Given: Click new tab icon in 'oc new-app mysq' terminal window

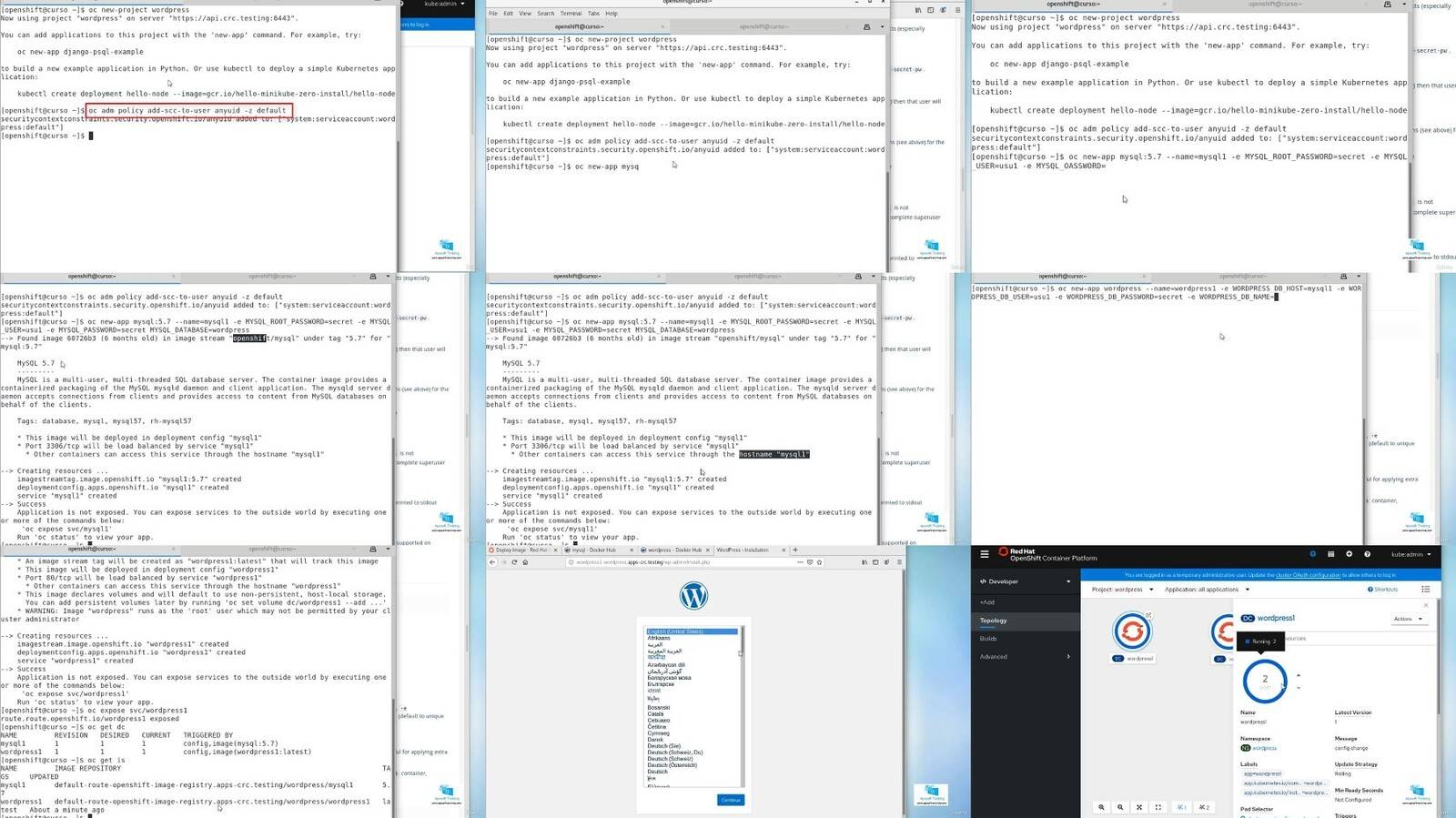Looking at the screenshot, I should [x=866, y=26].
